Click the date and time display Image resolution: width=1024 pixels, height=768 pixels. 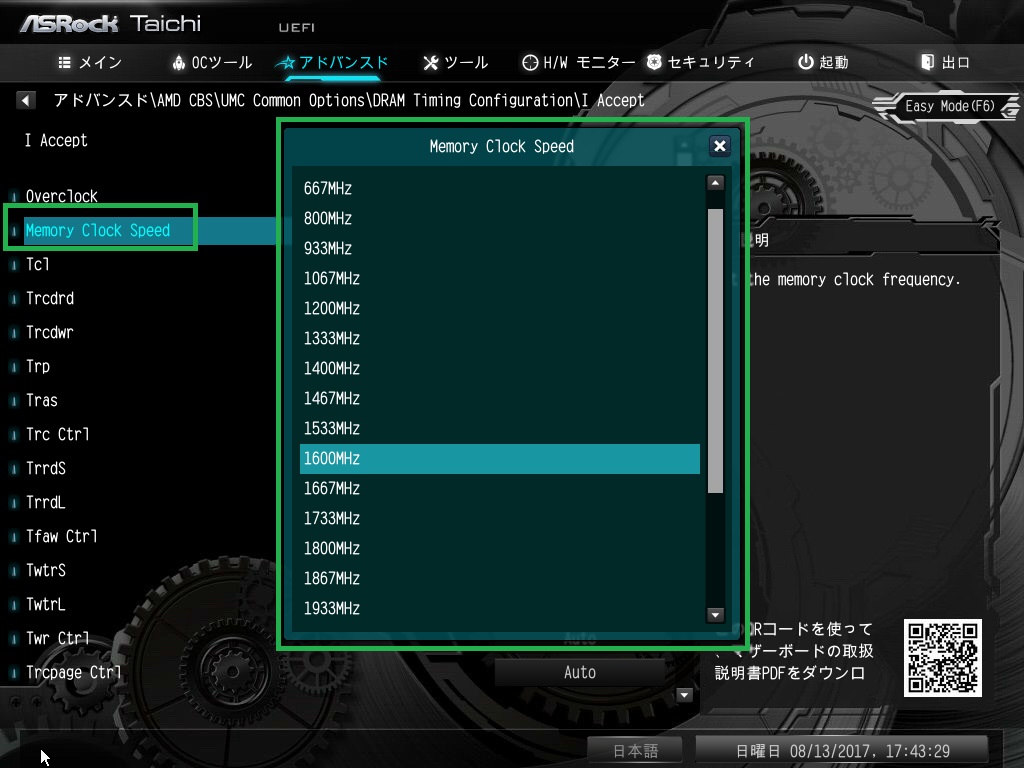tap(842, 751)
